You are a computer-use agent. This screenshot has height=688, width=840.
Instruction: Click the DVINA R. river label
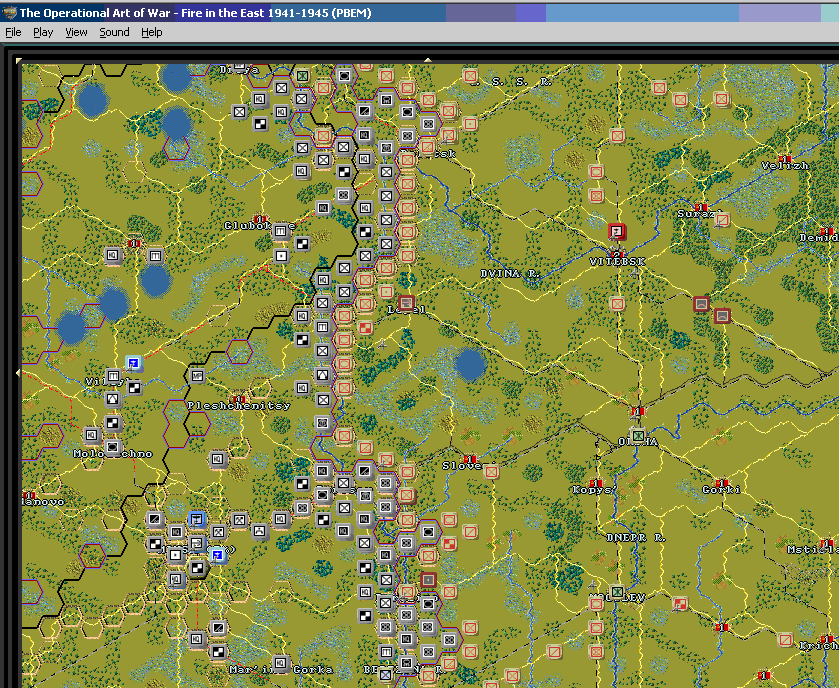click(x=510, y=273)
